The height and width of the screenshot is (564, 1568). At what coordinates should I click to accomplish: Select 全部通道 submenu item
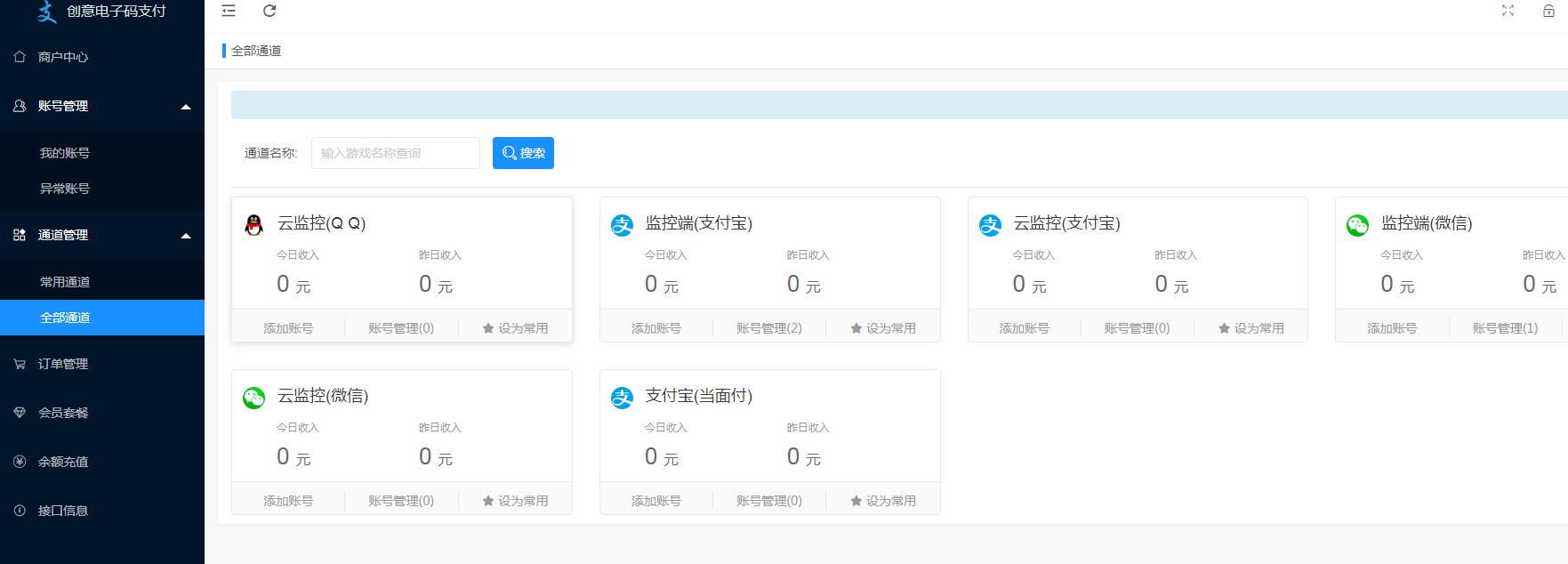pos(102,318)
